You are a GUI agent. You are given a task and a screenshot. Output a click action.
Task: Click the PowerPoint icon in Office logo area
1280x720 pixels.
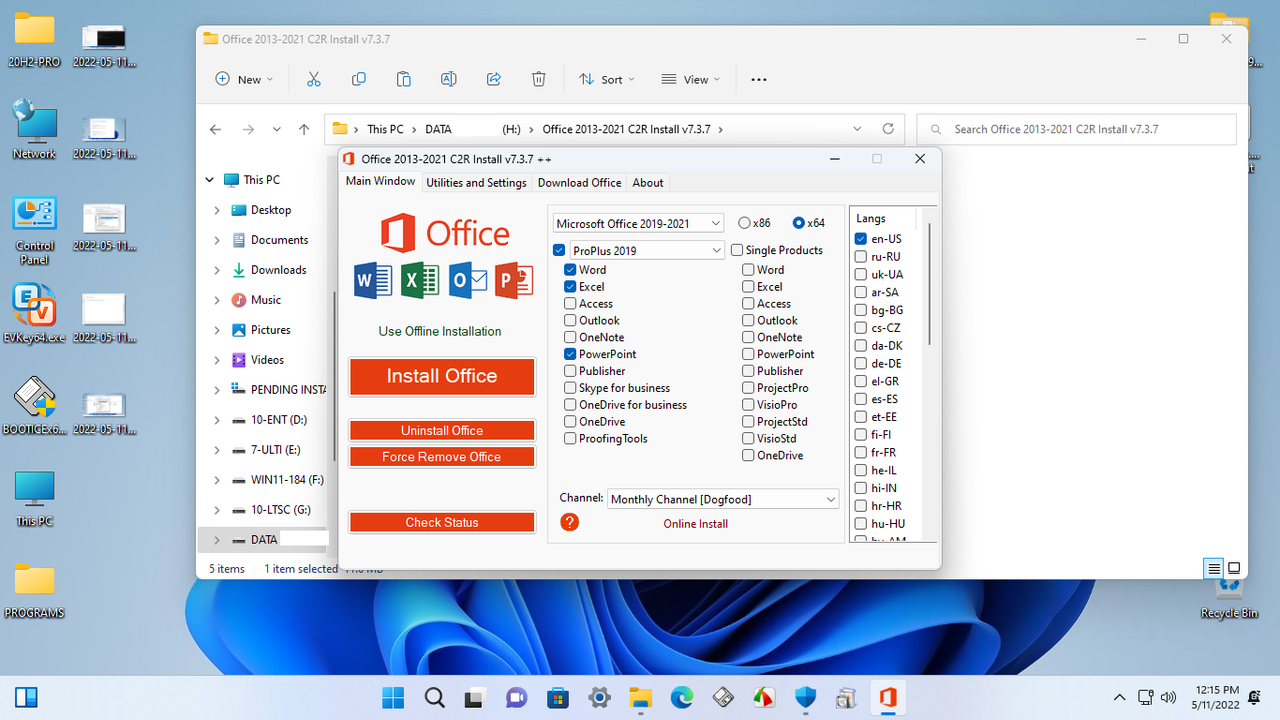click(x=514, y=280)
